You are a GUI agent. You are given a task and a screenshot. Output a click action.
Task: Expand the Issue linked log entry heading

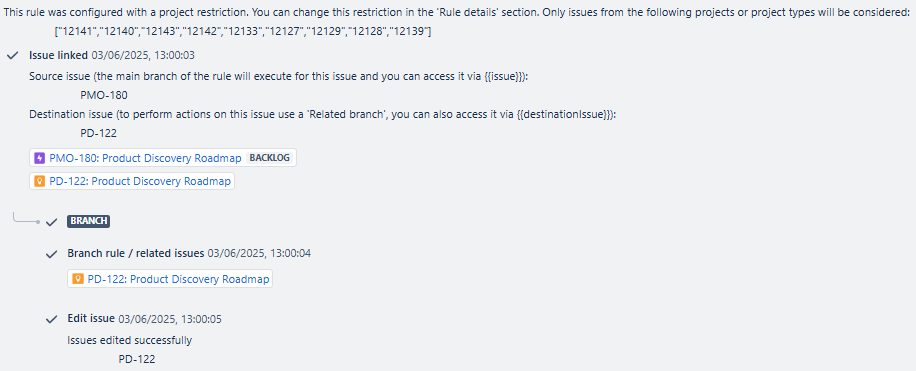coord(58,56)
